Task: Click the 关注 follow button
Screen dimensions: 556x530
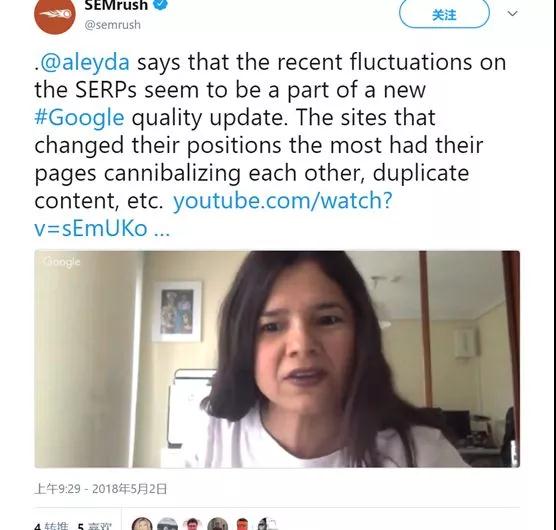Action: click(x=444, y=13)
